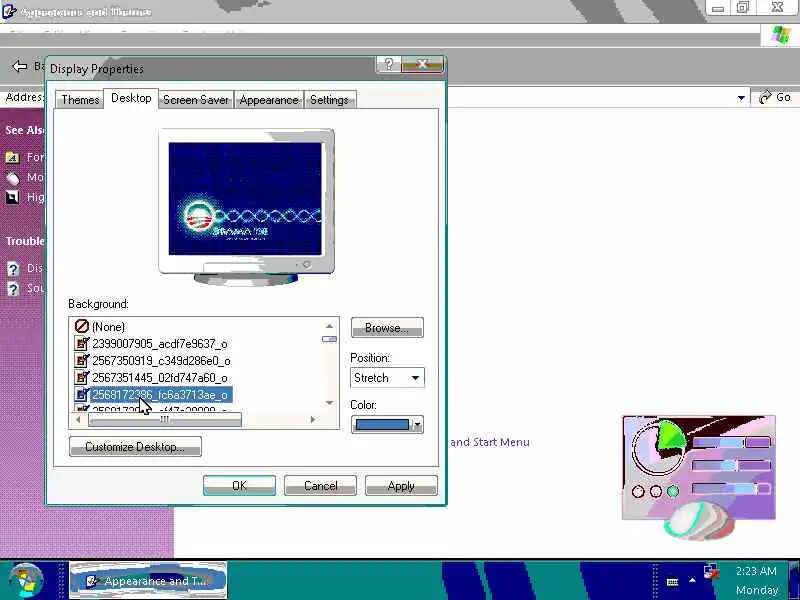Cancel the Display Properties dialog
The height and width of the screenshot is (600, 800).
(320, 486)
